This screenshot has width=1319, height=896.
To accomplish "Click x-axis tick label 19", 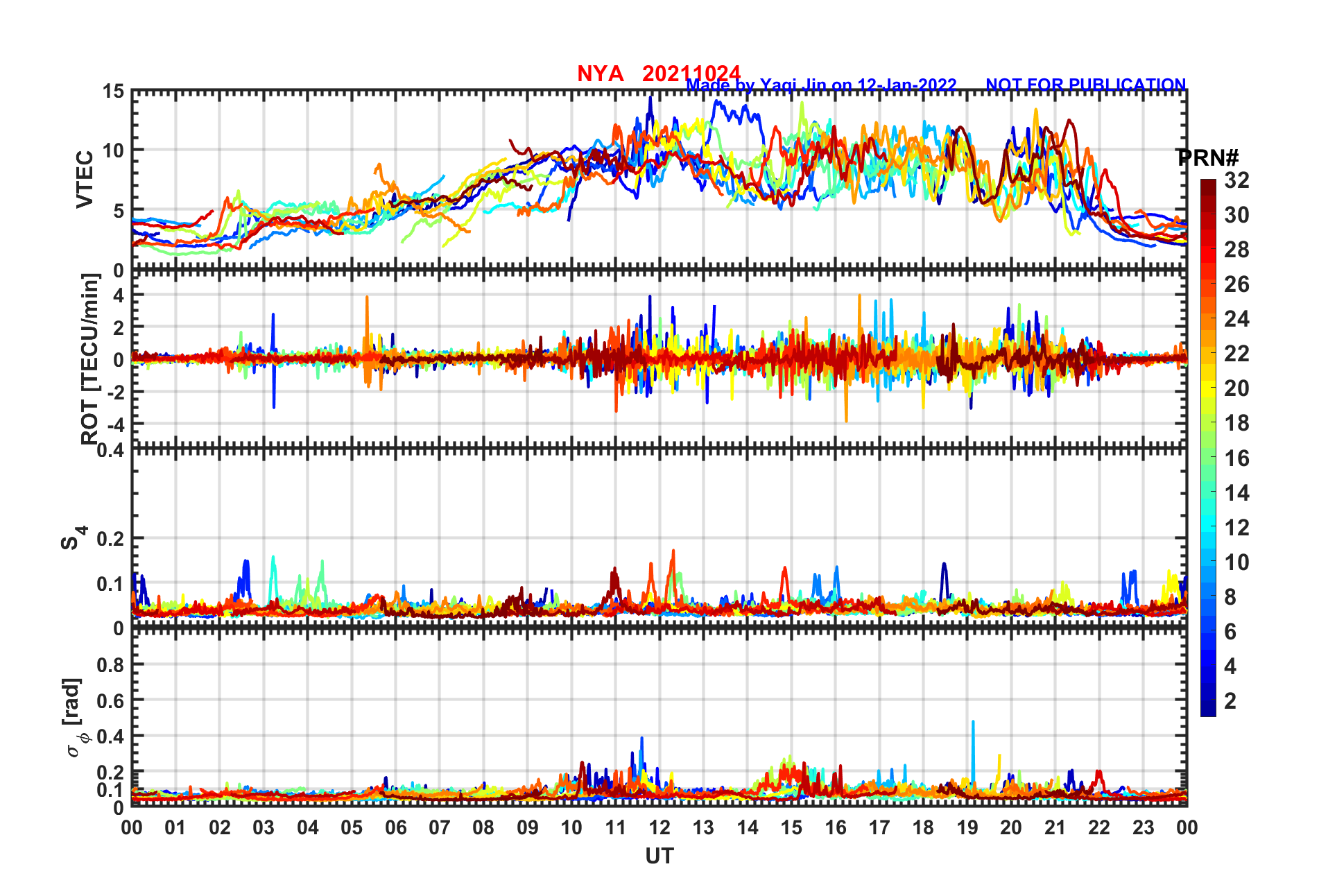I will click(967, 827).
